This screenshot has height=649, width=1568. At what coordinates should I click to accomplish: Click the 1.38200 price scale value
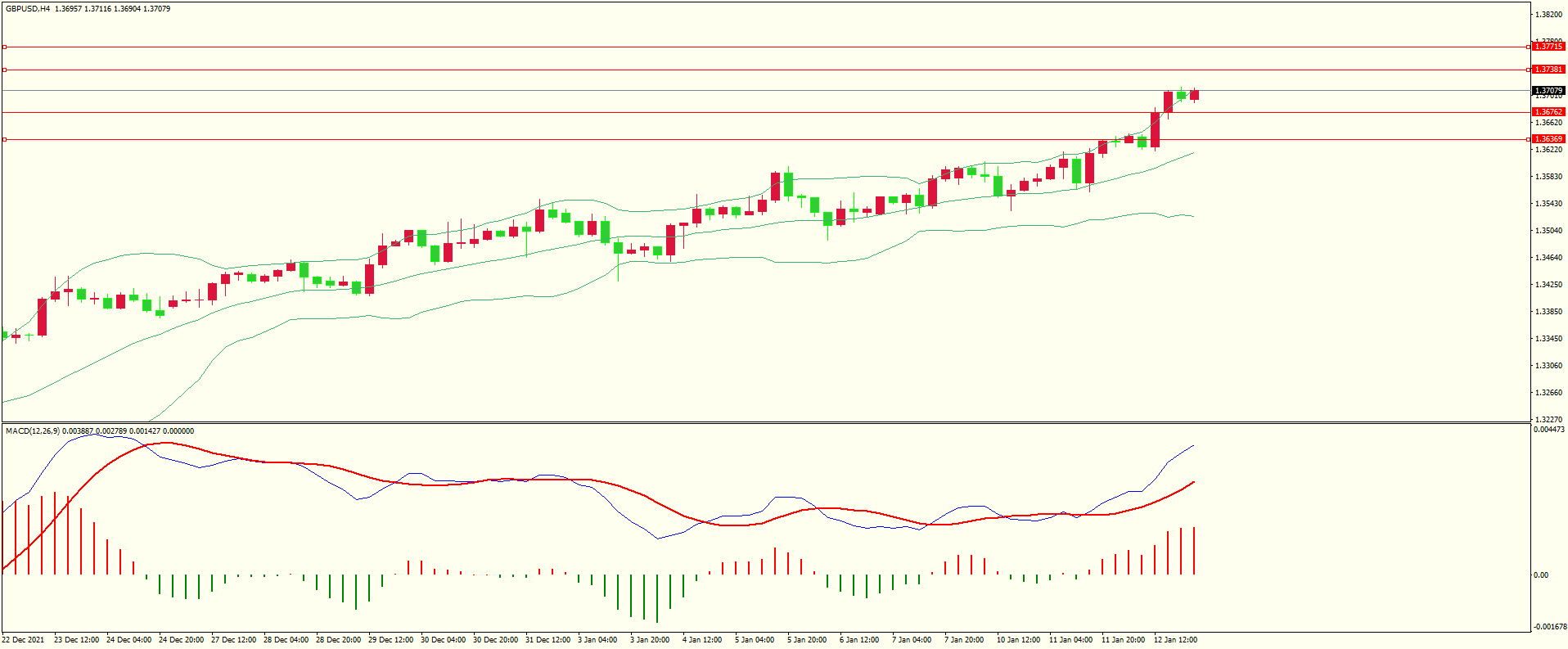[1548, 15]
